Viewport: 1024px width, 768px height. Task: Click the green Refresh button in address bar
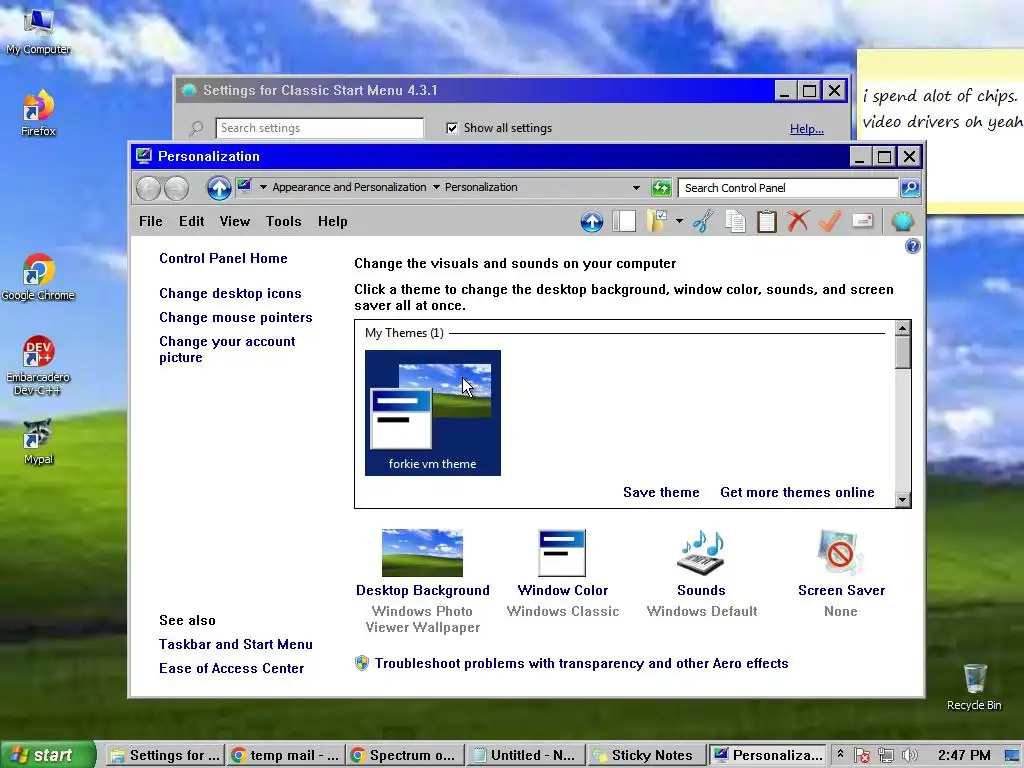[661, 188]
